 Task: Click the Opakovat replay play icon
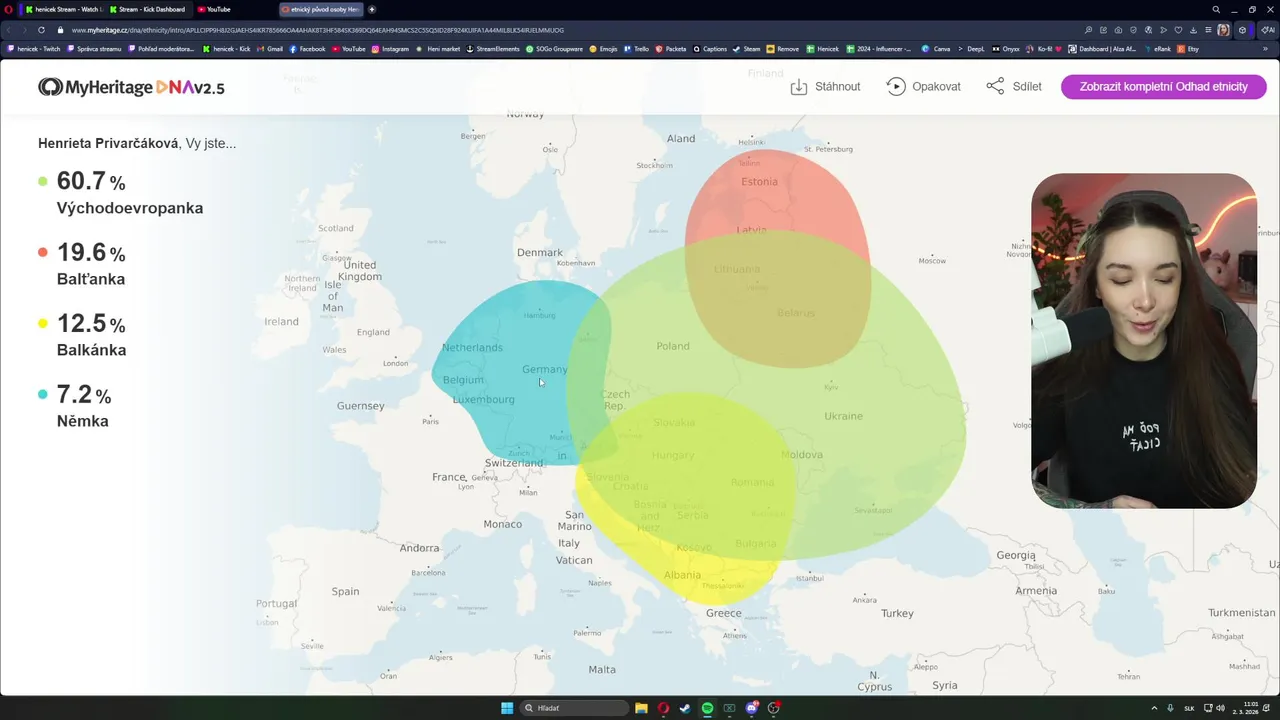(896, 87)
